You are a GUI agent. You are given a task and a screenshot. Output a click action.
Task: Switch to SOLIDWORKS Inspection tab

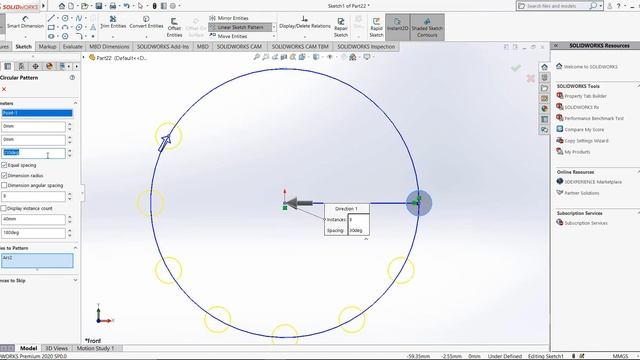[366, 47]
